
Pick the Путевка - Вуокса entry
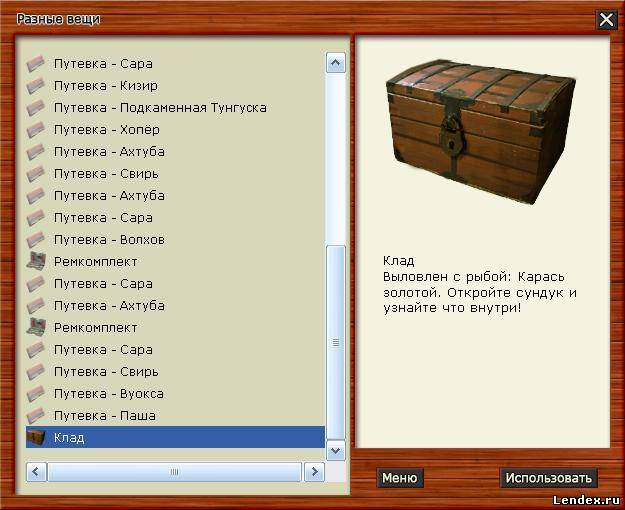click(x=175, y=394)
